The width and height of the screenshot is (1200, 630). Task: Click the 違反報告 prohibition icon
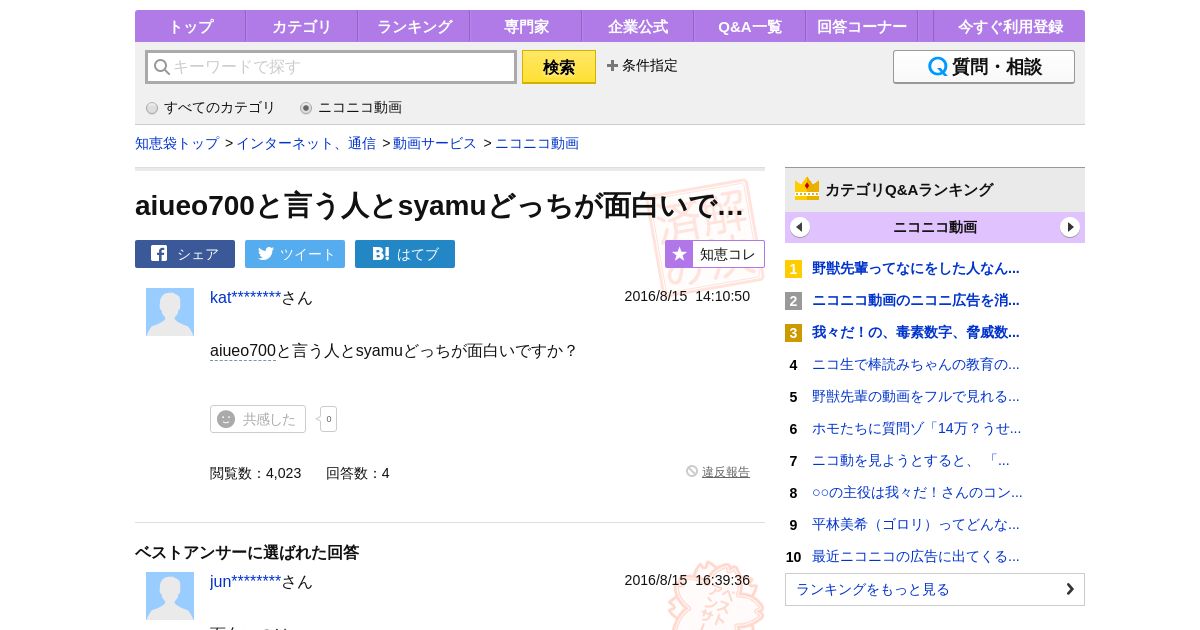692,471
